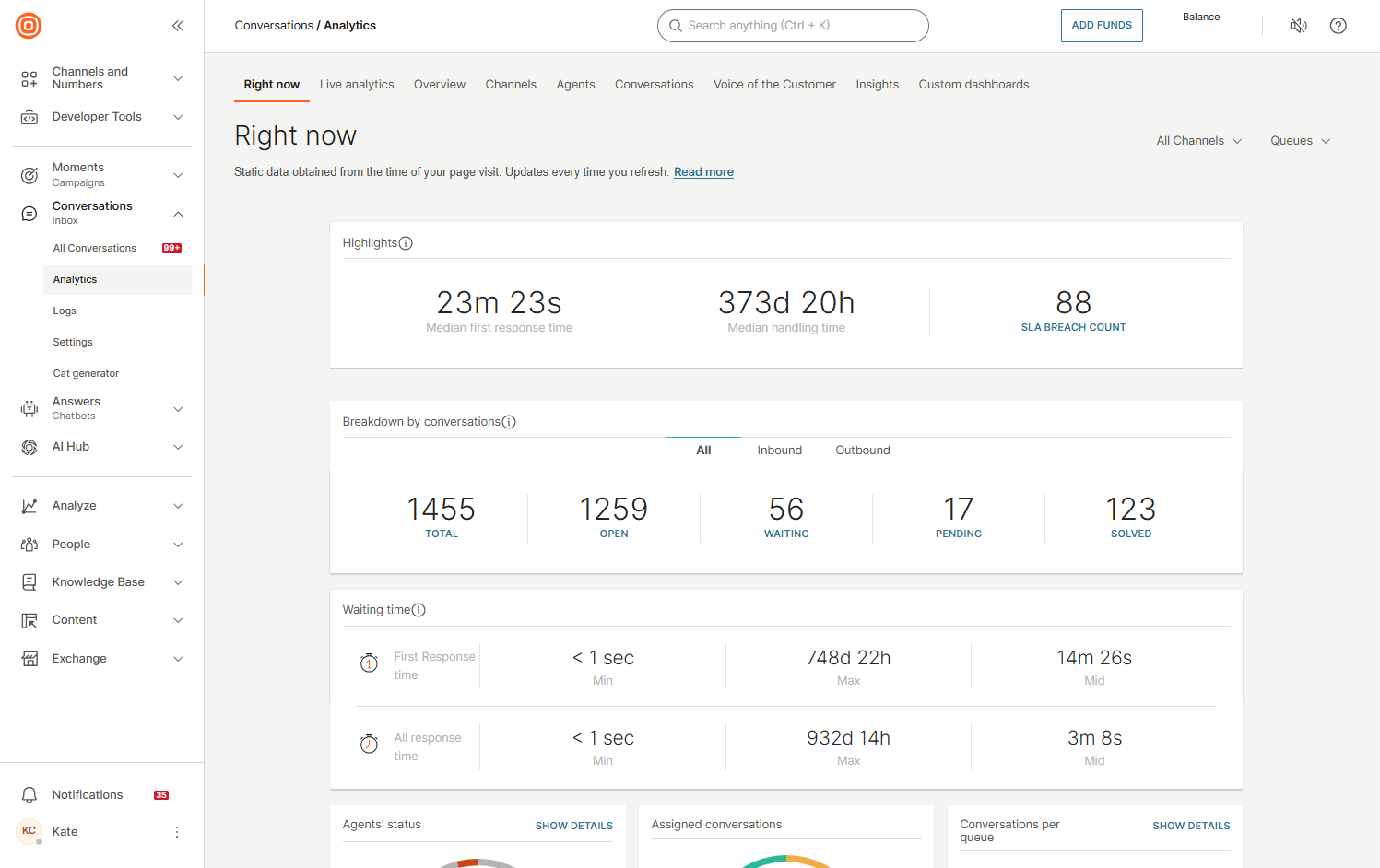Screen dimensions: 1380x868
Task: Follow the Read more link
Action: 703,172
